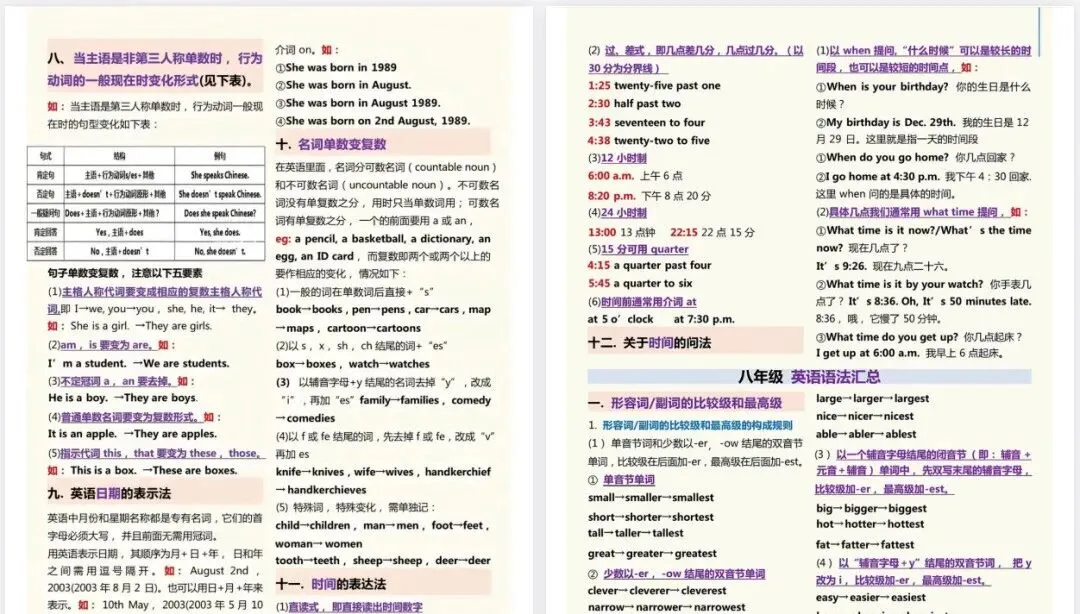The height and width of the screenshot is (614, 1080).
Task: Select the line 'large→larger→largest'
Action: [x=872, y=398]
